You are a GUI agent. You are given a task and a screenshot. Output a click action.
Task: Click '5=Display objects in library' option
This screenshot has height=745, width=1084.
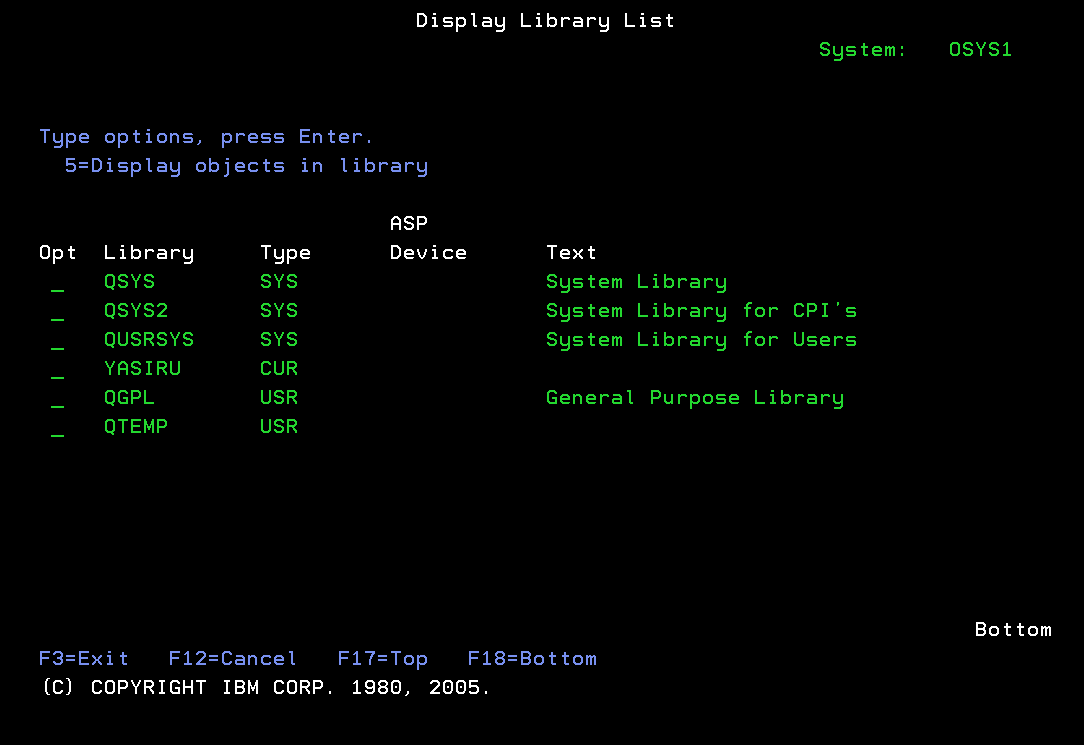[x=246, y=167]
